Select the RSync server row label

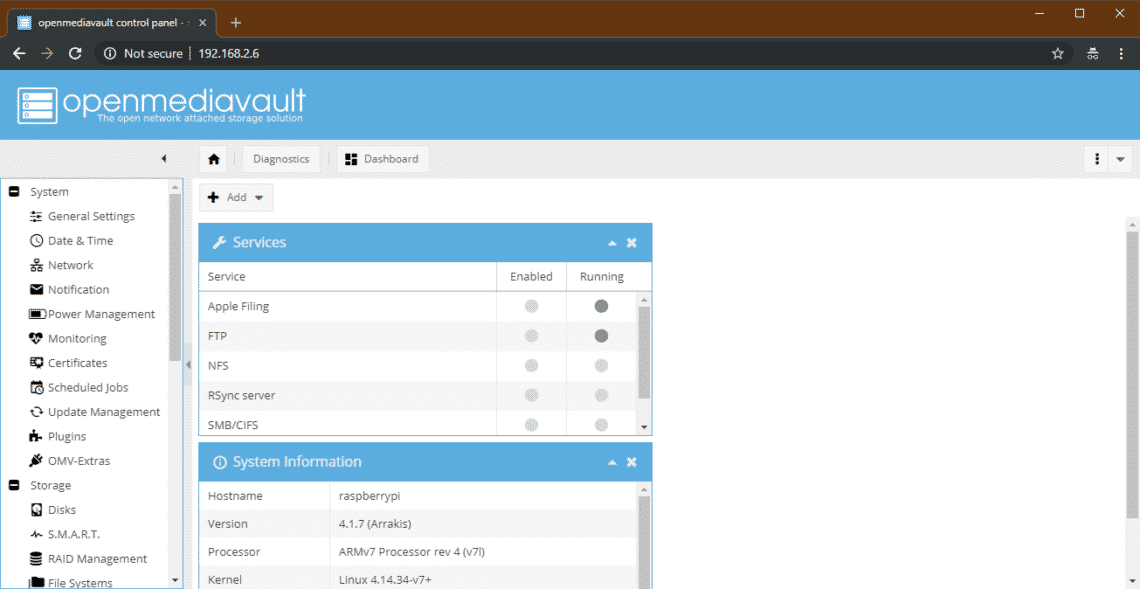click(x=241, y=396)
